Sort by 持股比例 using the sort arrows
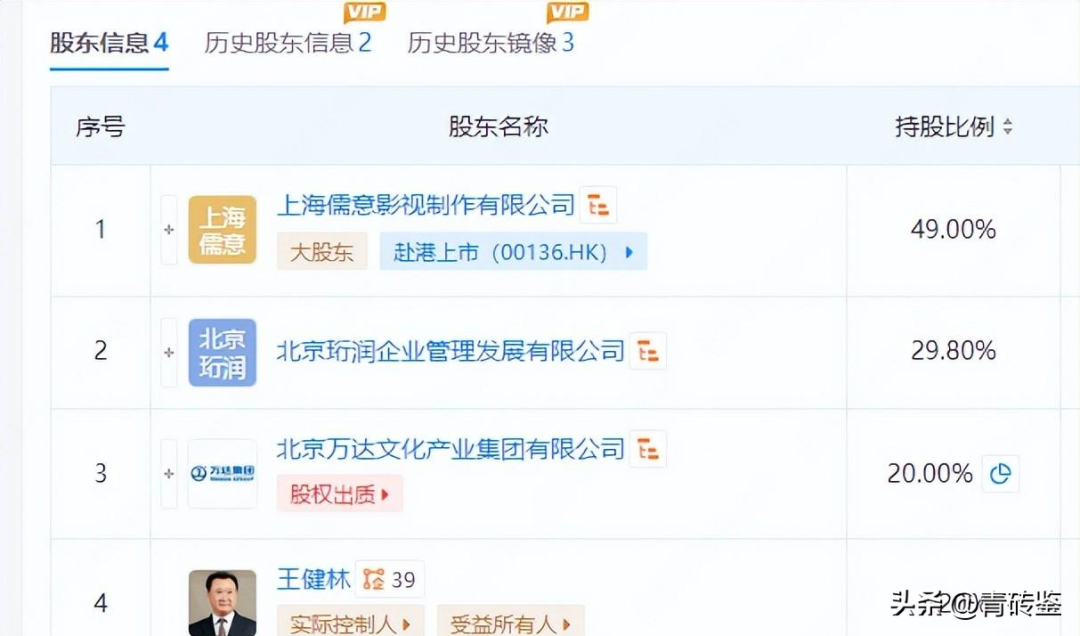Screen dimensions: 1080x636 click(1008, 127)
